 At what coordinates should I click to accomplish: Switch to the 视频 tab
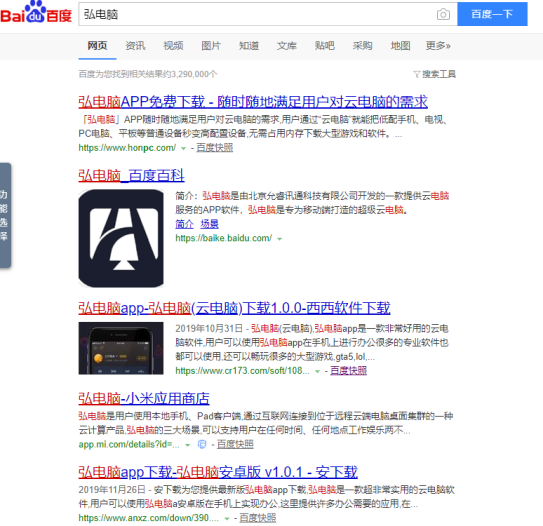[173, 46]
